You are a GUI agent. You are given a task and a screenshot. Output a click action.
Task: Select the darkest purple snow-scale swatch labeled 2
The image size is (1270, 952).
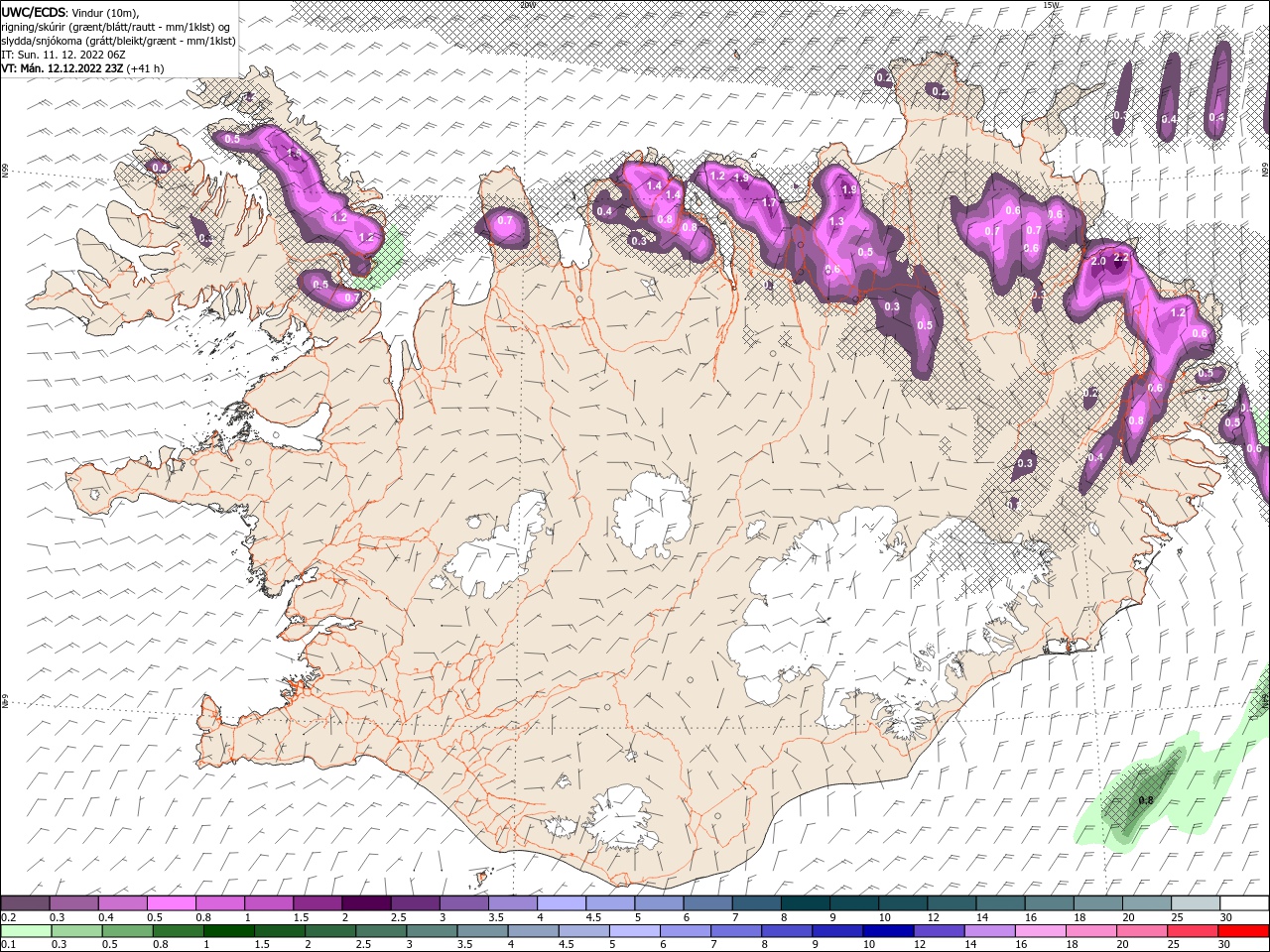[365, 902]
